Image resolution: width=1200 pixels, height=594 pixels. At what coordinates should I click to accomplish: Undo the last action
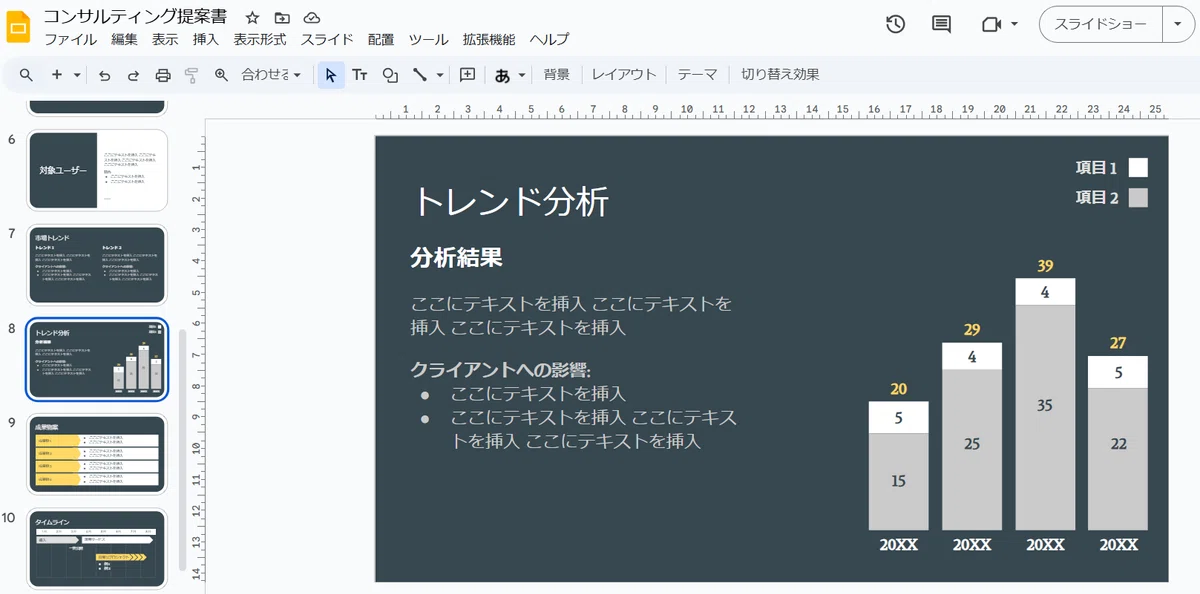(104, 75)
